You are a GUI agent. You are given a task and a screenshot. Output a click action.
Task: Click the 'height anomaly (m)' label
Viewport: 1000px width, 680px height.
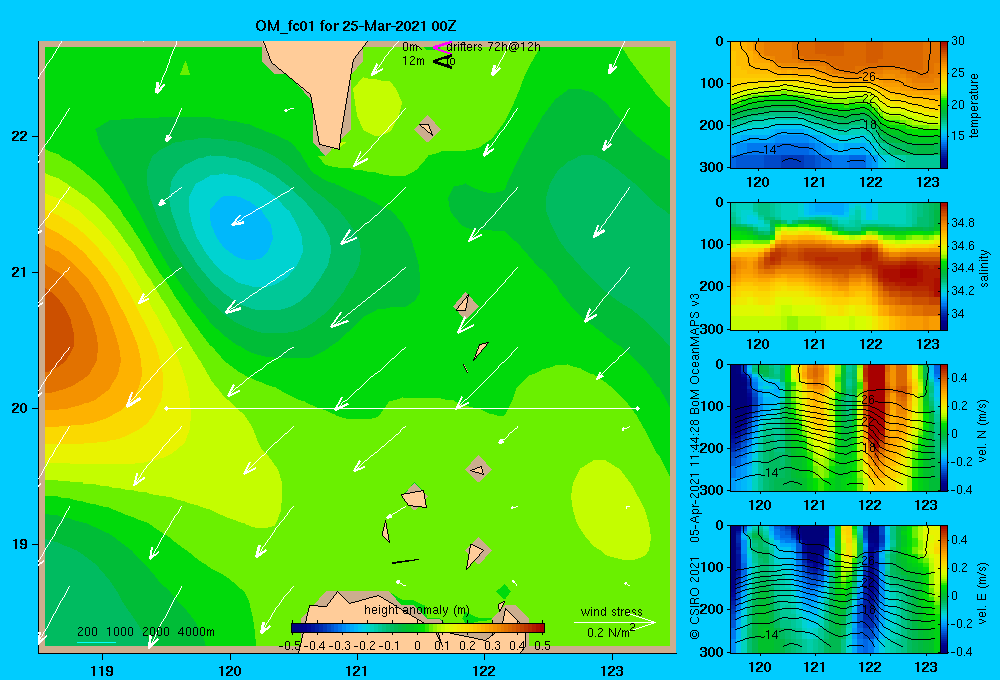pyautogui.click(x=416, y=610)
